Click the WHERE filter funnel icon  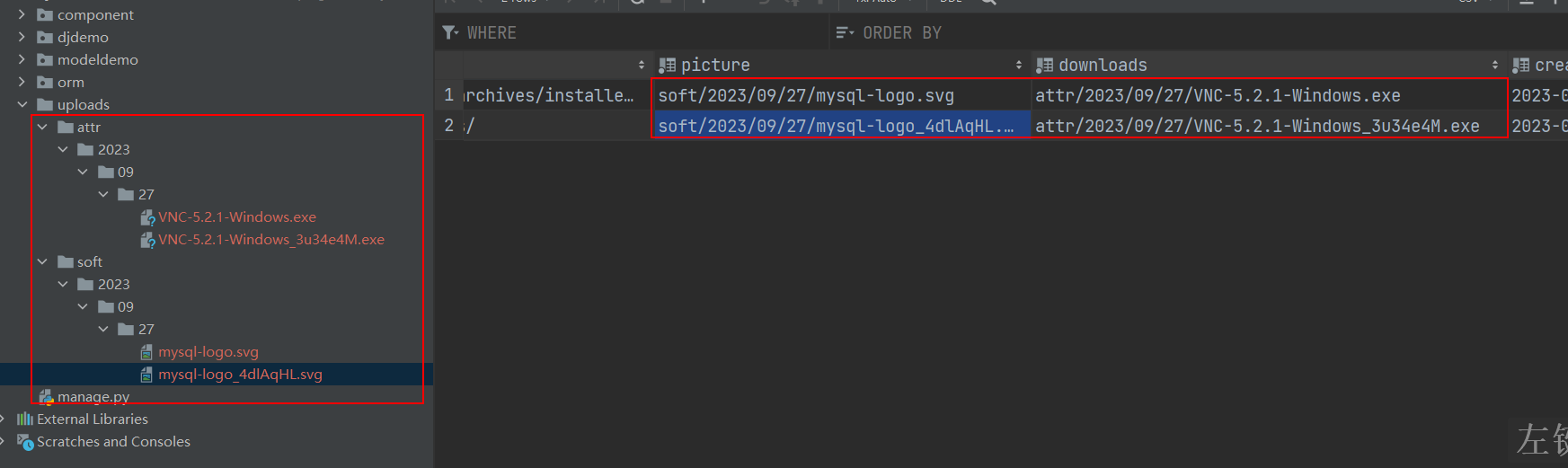[x=450, y=33]
